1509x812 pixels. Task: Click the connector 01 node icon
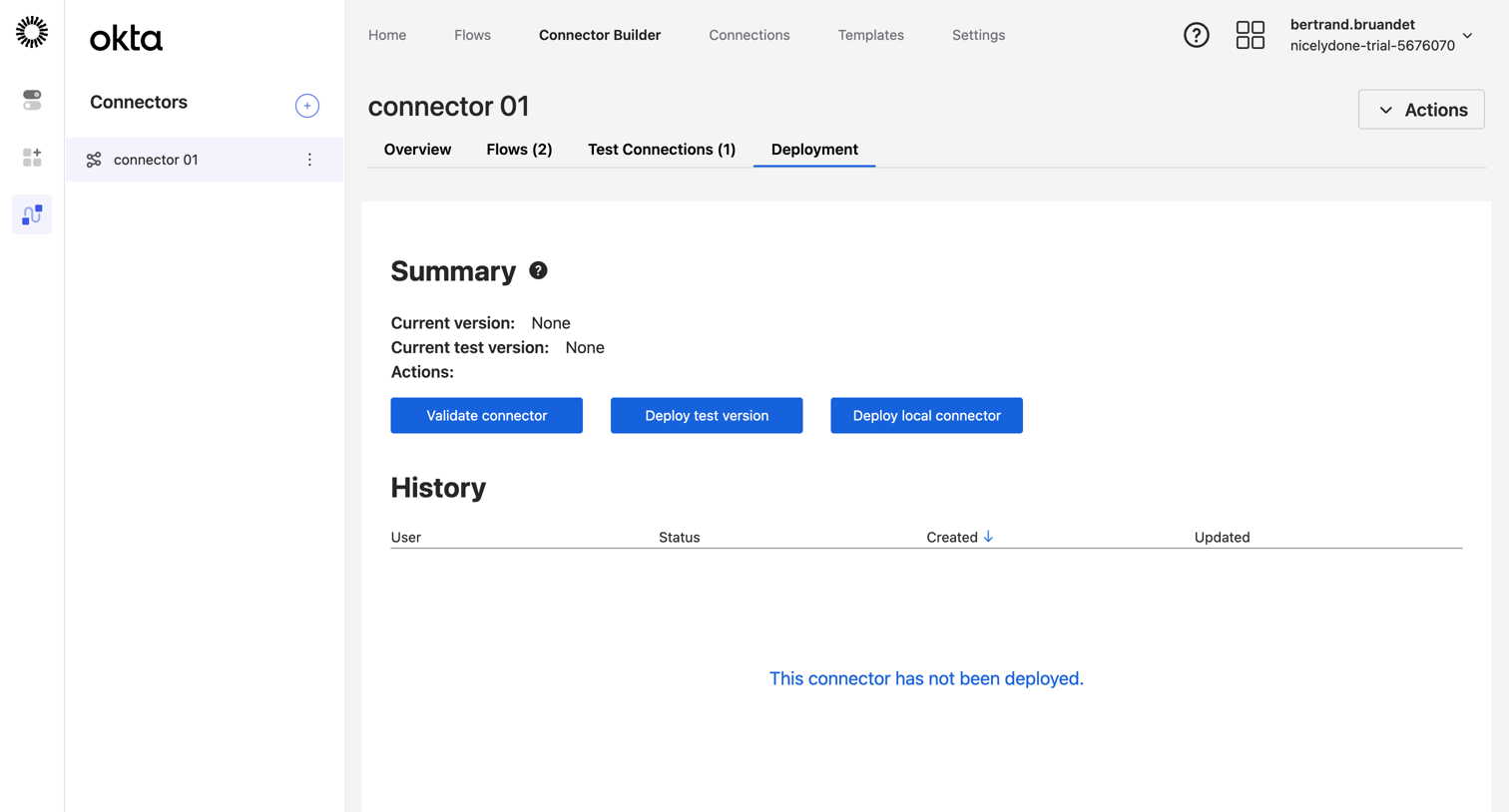[x=94, y=160]
